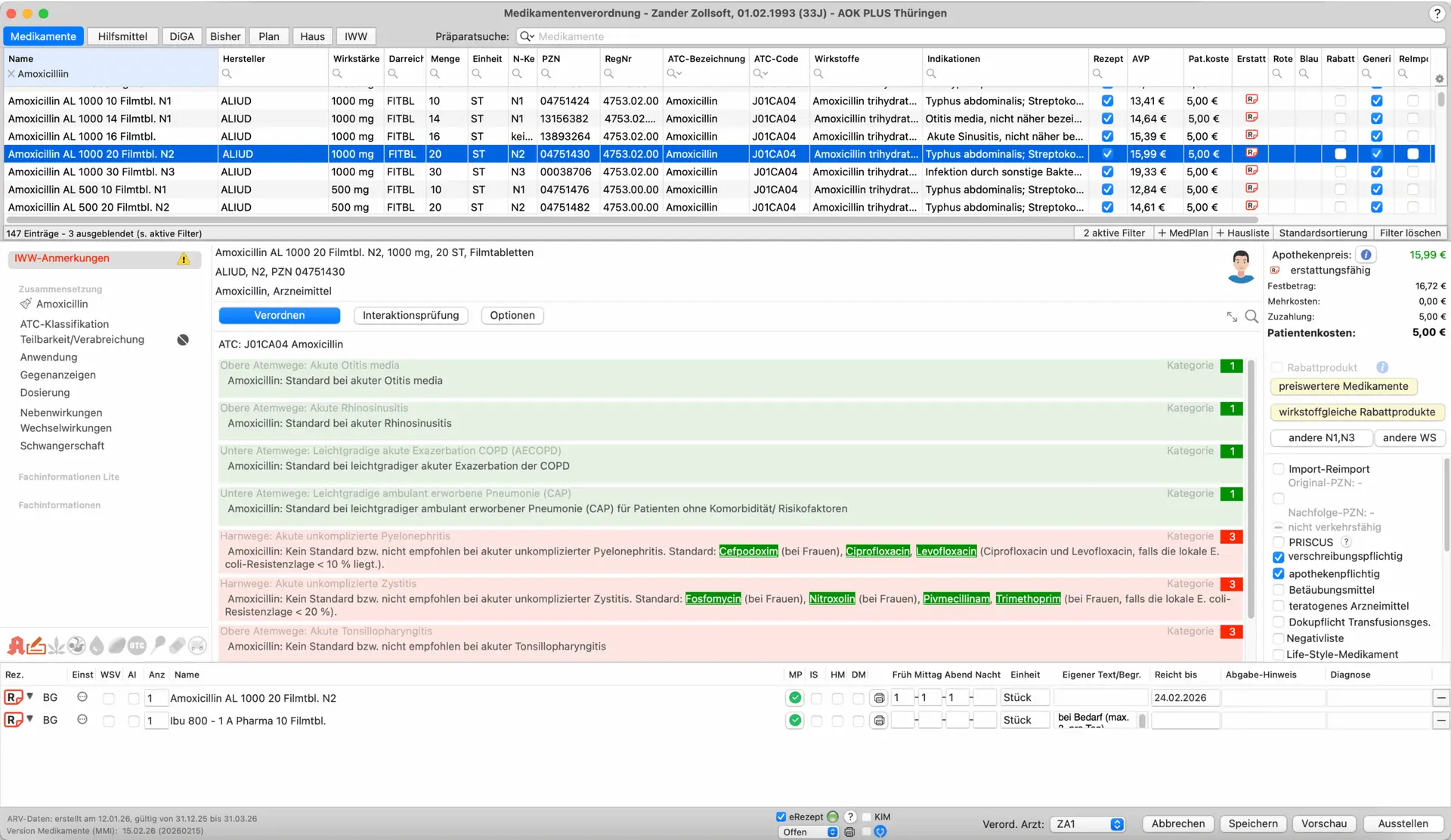Open the Hausliste 'Haus' tab
The width and height of the screenshot is (1451, 840).
point(312,36)
